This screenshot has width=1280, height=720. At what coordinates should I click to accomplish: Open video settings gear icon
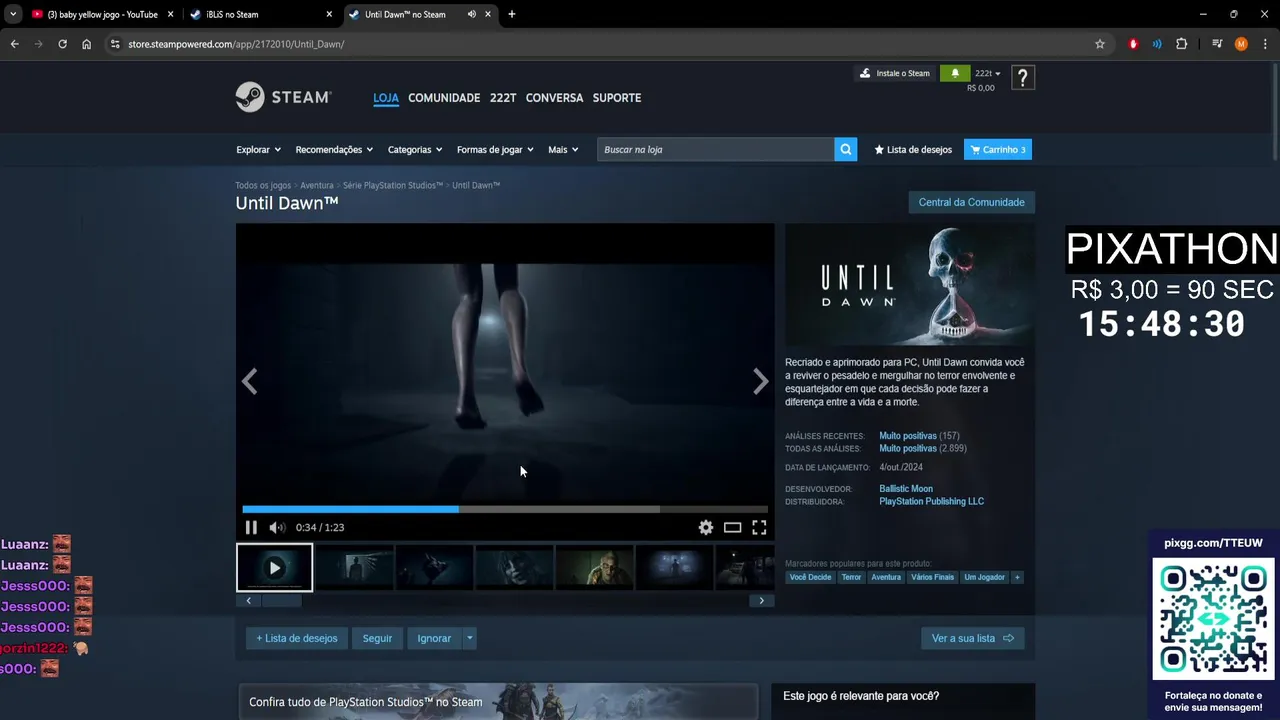tap(706, 528)
